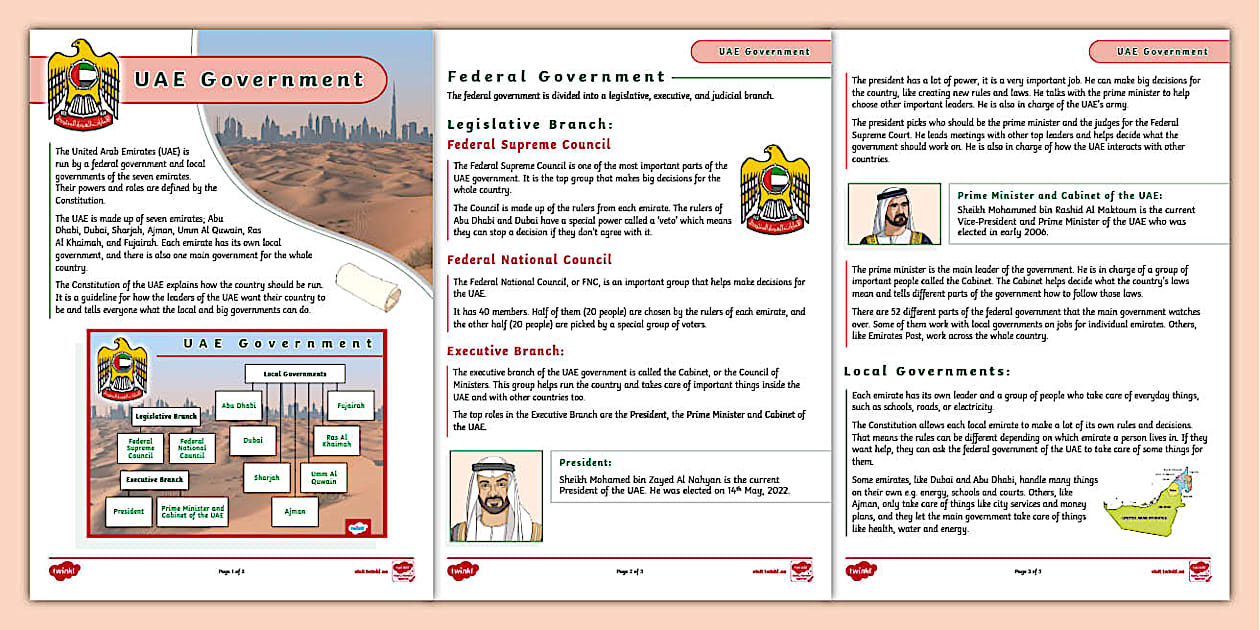
Task: Click the Local Governments box in the diagram
Action: pos(293,373)
